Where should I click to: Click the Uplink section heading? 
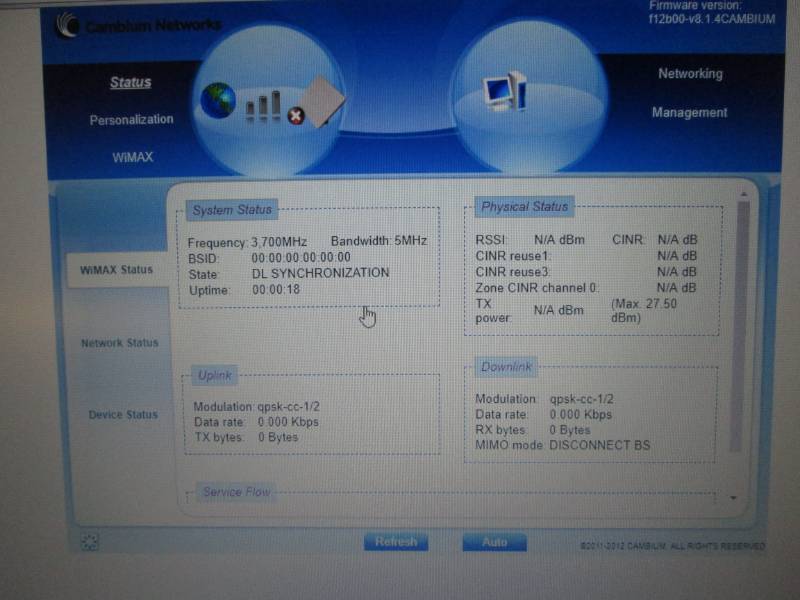(x=215, y=376)
